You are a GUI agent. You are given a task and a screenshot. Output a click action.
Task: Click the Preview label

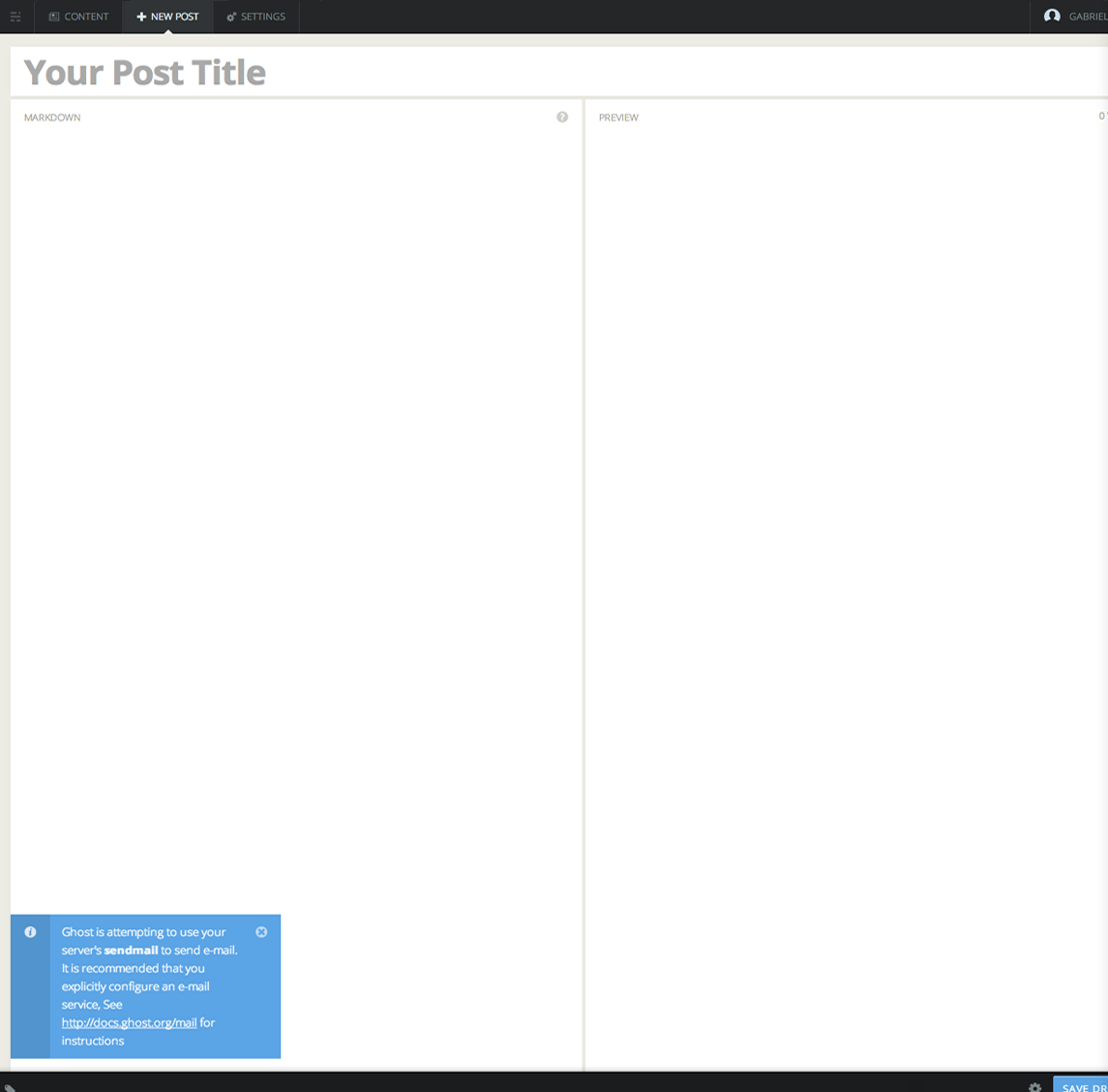coord(618,117)
